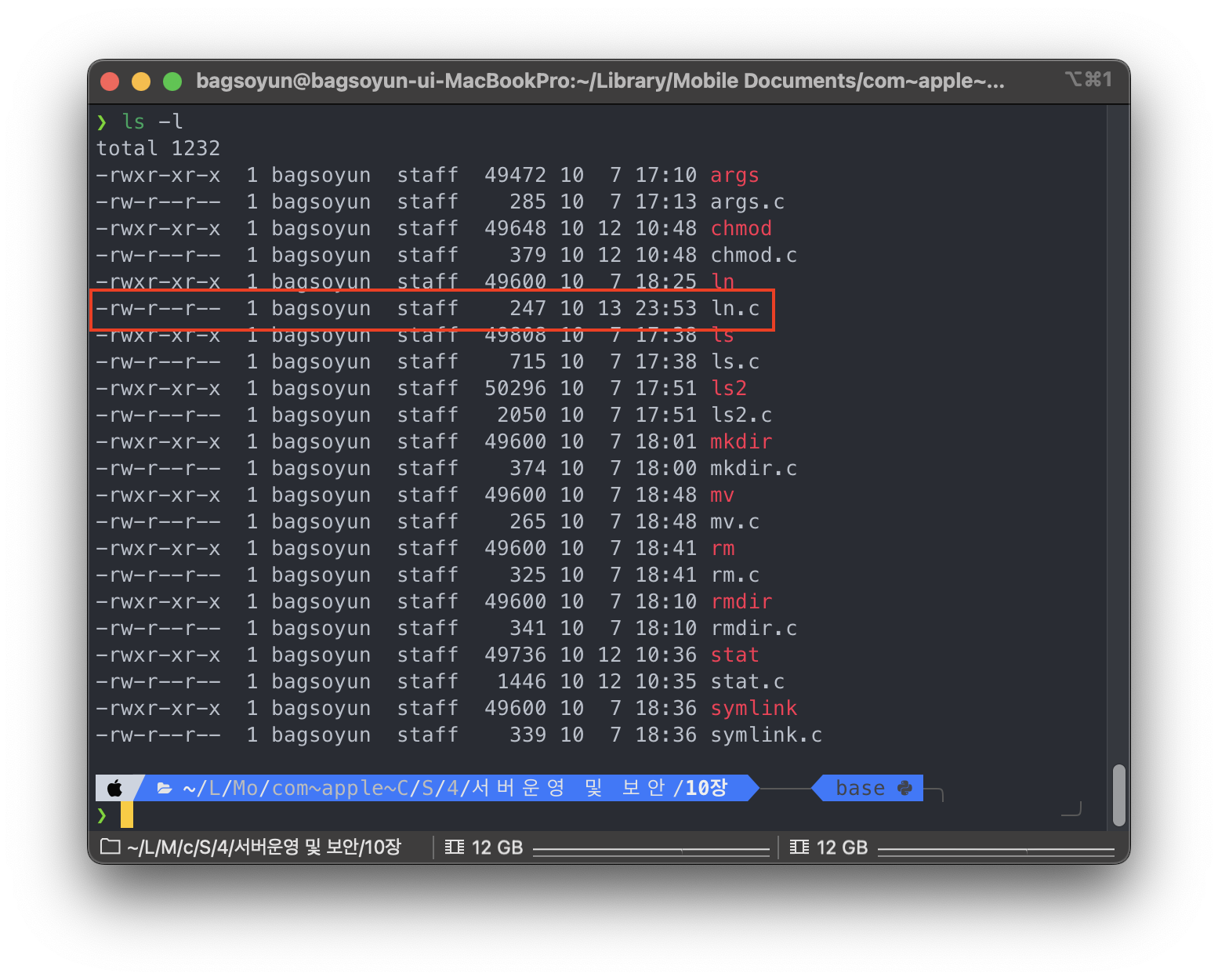
Task: Click the second 12 GB memory icon
Action: click(799, 847)
